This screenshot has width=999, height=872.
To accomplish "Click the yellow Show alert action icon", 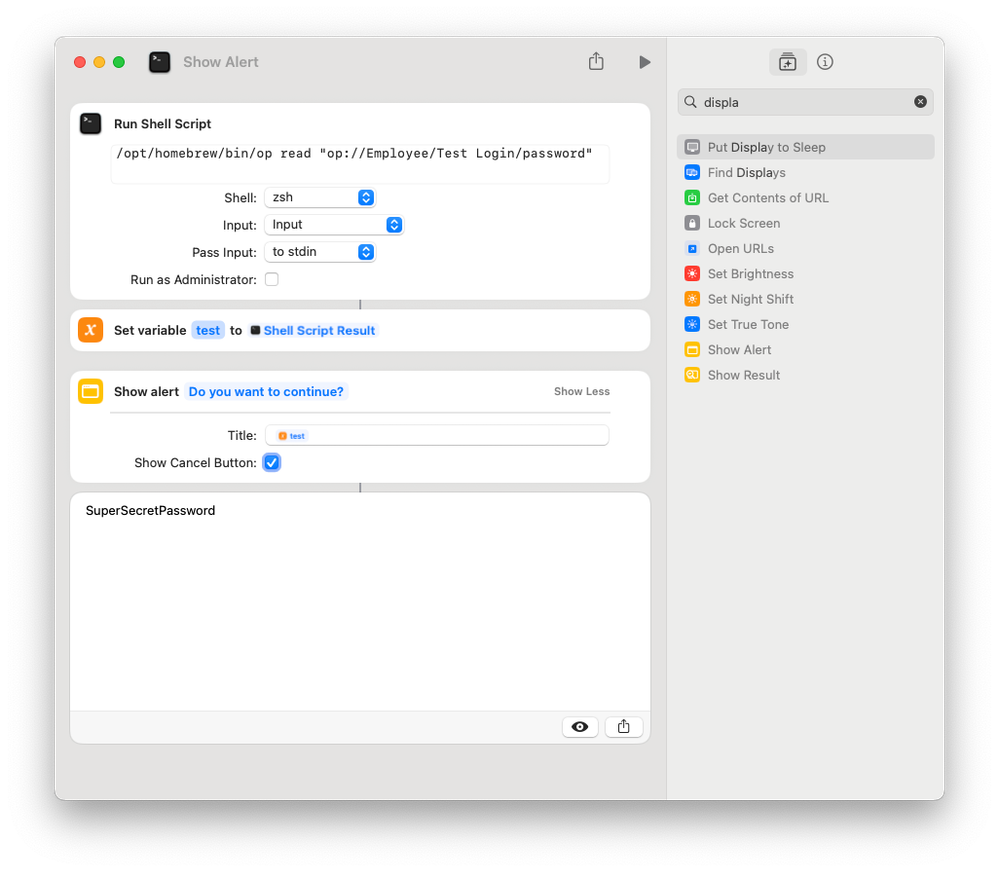I will [90, 391].
